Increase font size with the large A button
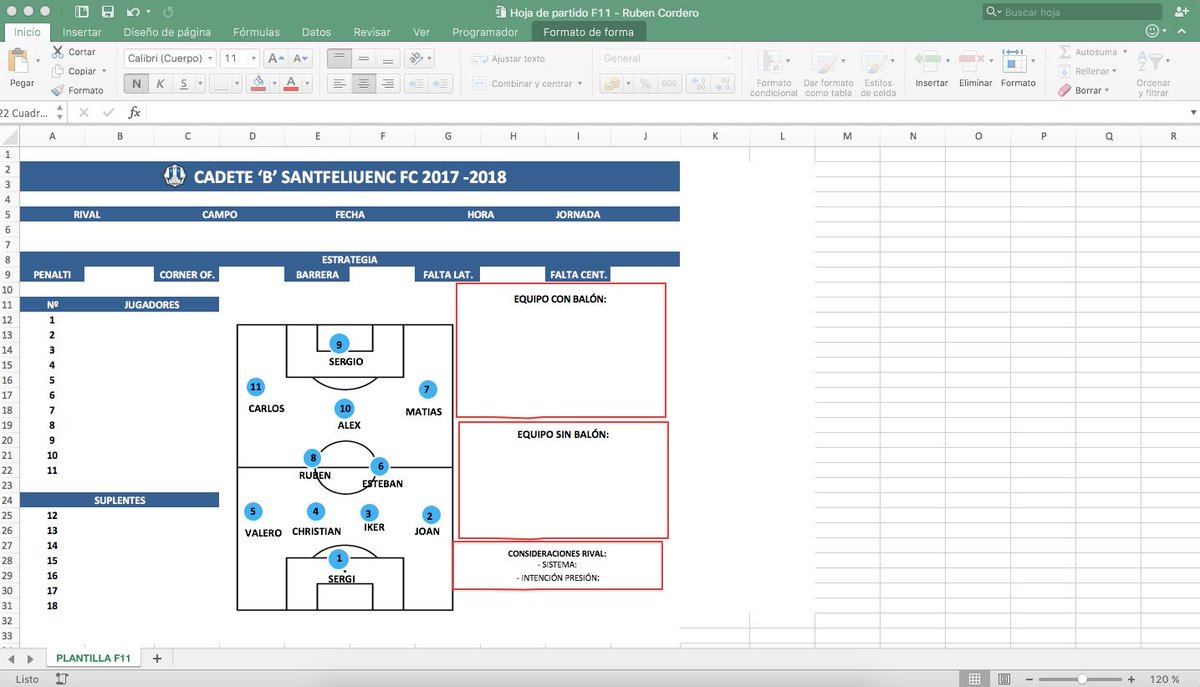This screenshot has height=687, width=1200. pos(276,58)
